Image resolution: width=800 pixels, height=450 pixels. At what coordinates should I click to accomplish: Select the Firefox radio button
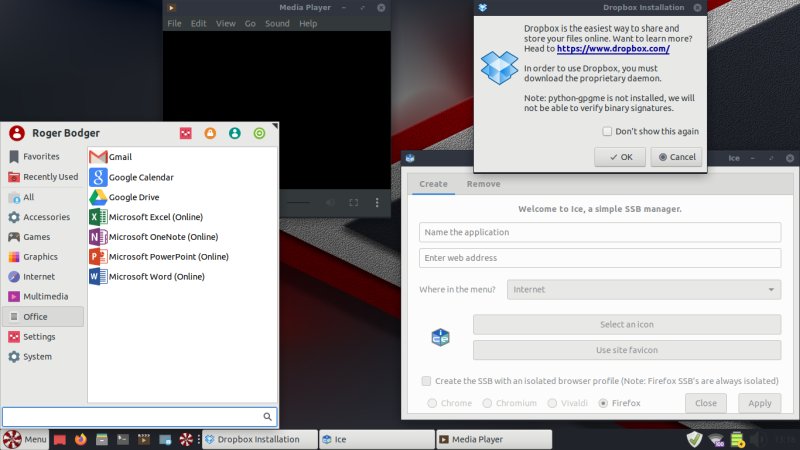[603, 403]
